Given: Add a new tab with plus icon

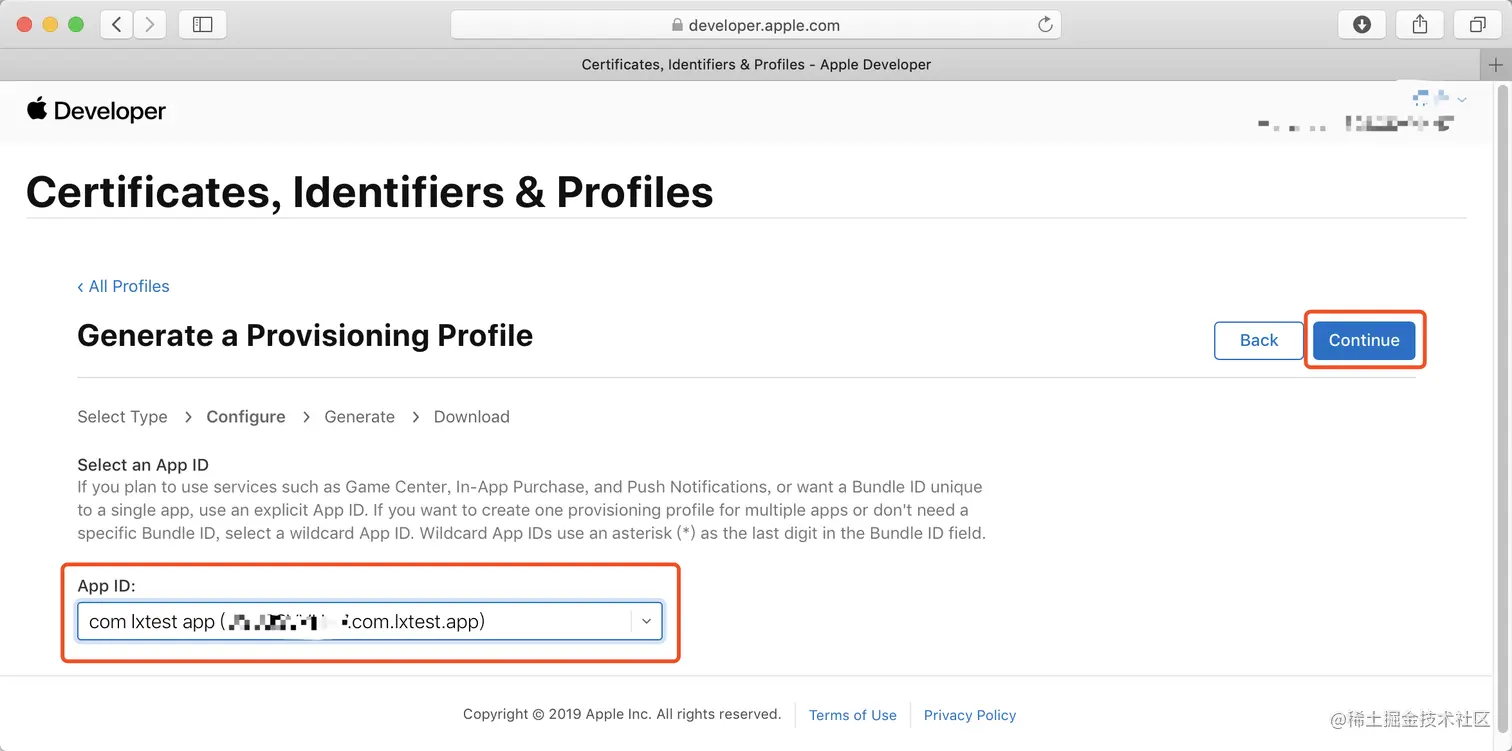Looking at the screenshot, I should click(x=1496, y=65).
